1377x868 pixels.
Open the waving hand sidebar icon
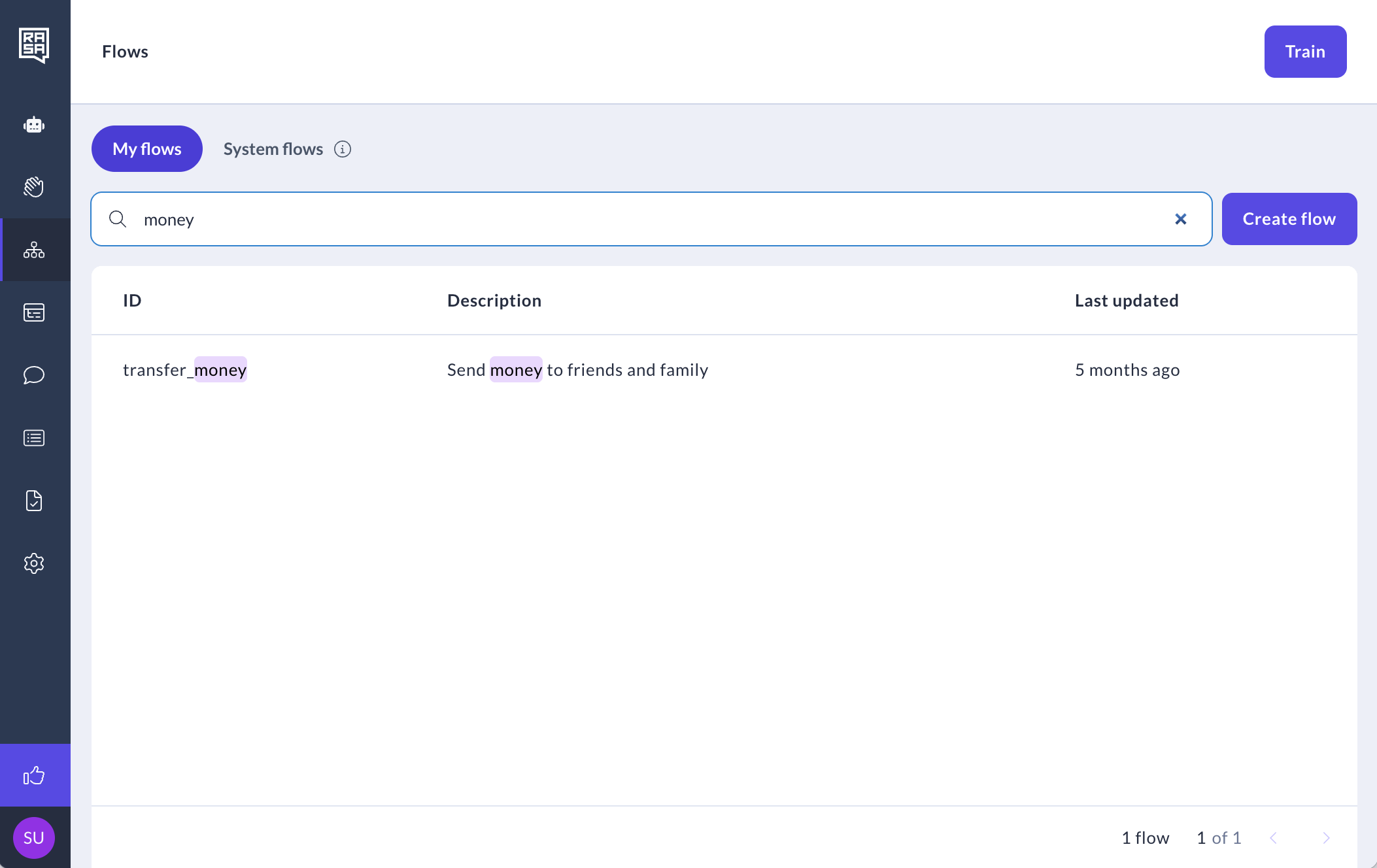tap(34, 187)
